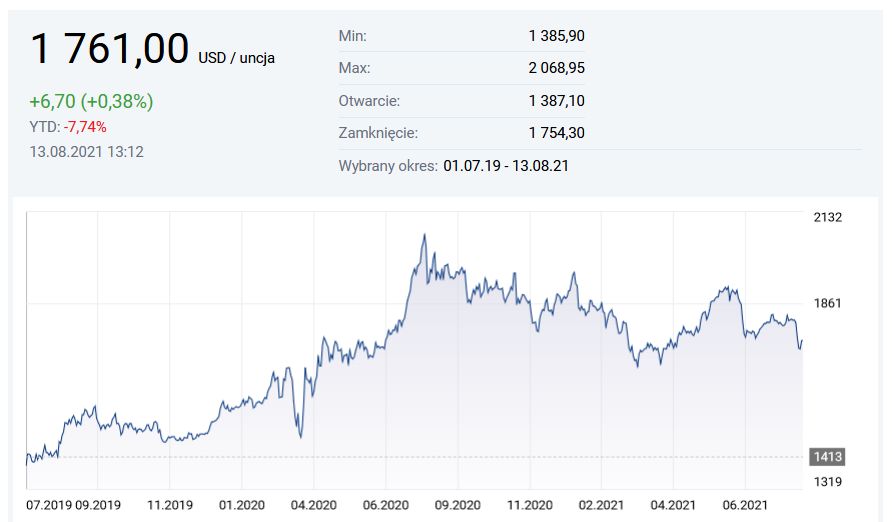This screenshot has width=892, height=522.
Task: Click the highest peak of the chart line
Action: click(424, 236)
